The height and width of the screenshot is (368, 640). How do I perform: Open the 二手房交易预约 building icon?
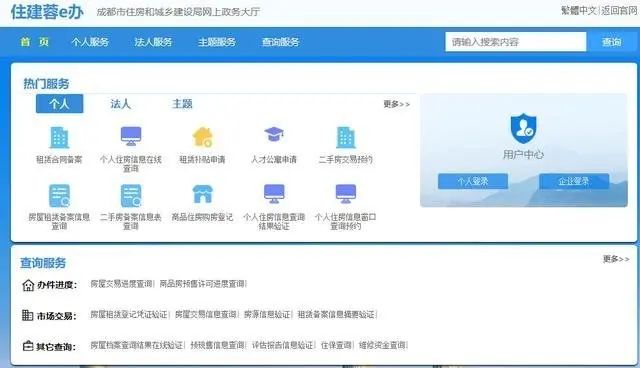pyautogui.click(x=346, y=137)
